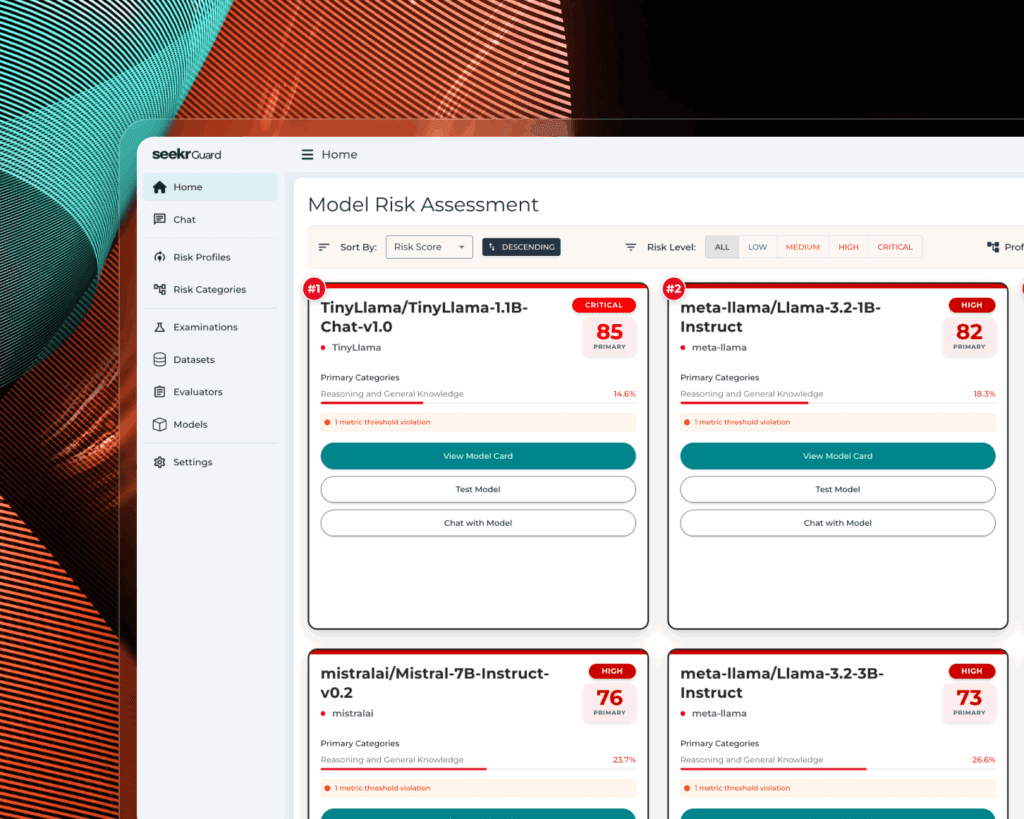Viewport: 1024px width, 819px height.
Task: Select the Models cube icon
Action: click(x=161, y=424)
